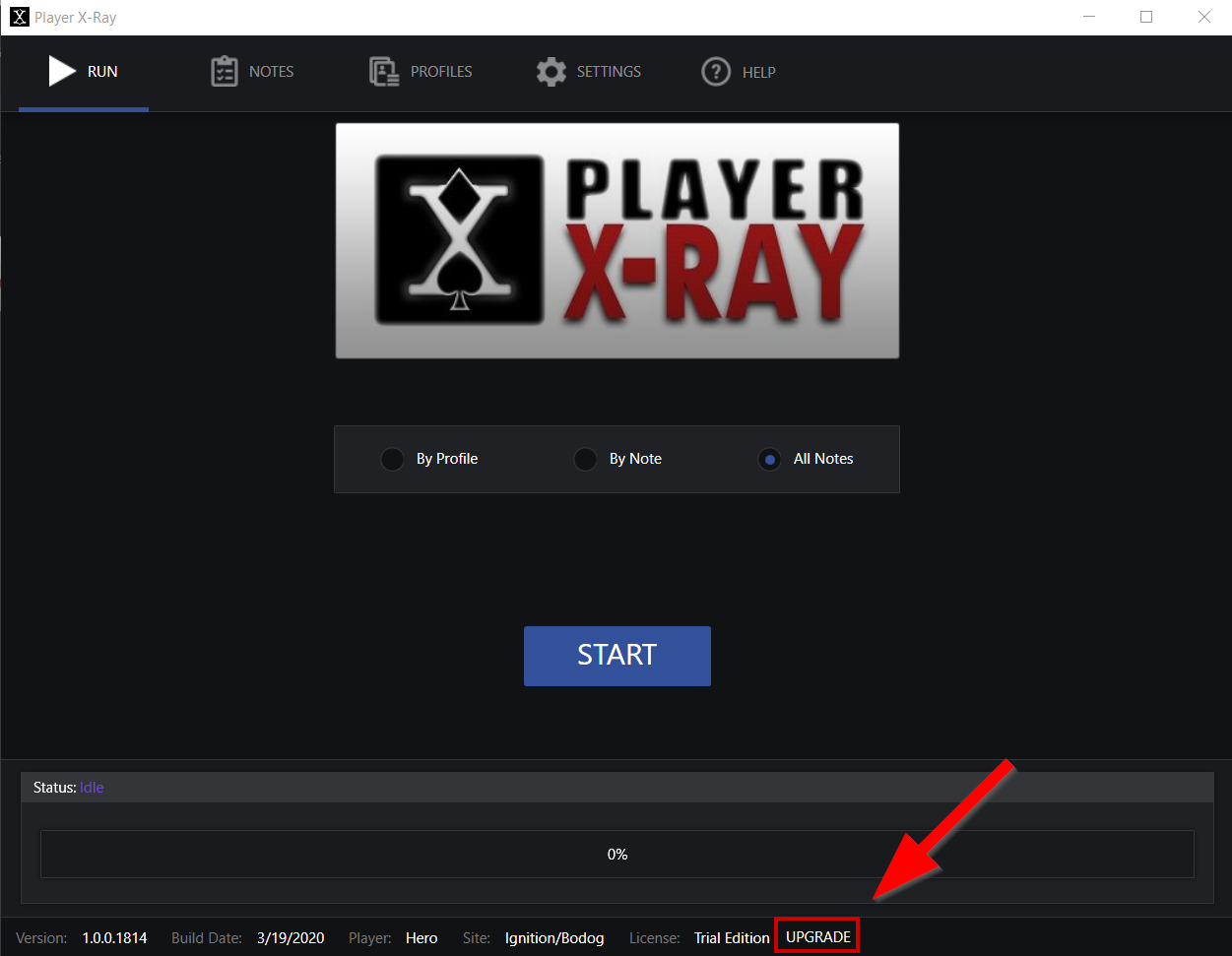The image size is (1232, 956).
Task: Select the All Notes radio button
Action: coord(769,459)
